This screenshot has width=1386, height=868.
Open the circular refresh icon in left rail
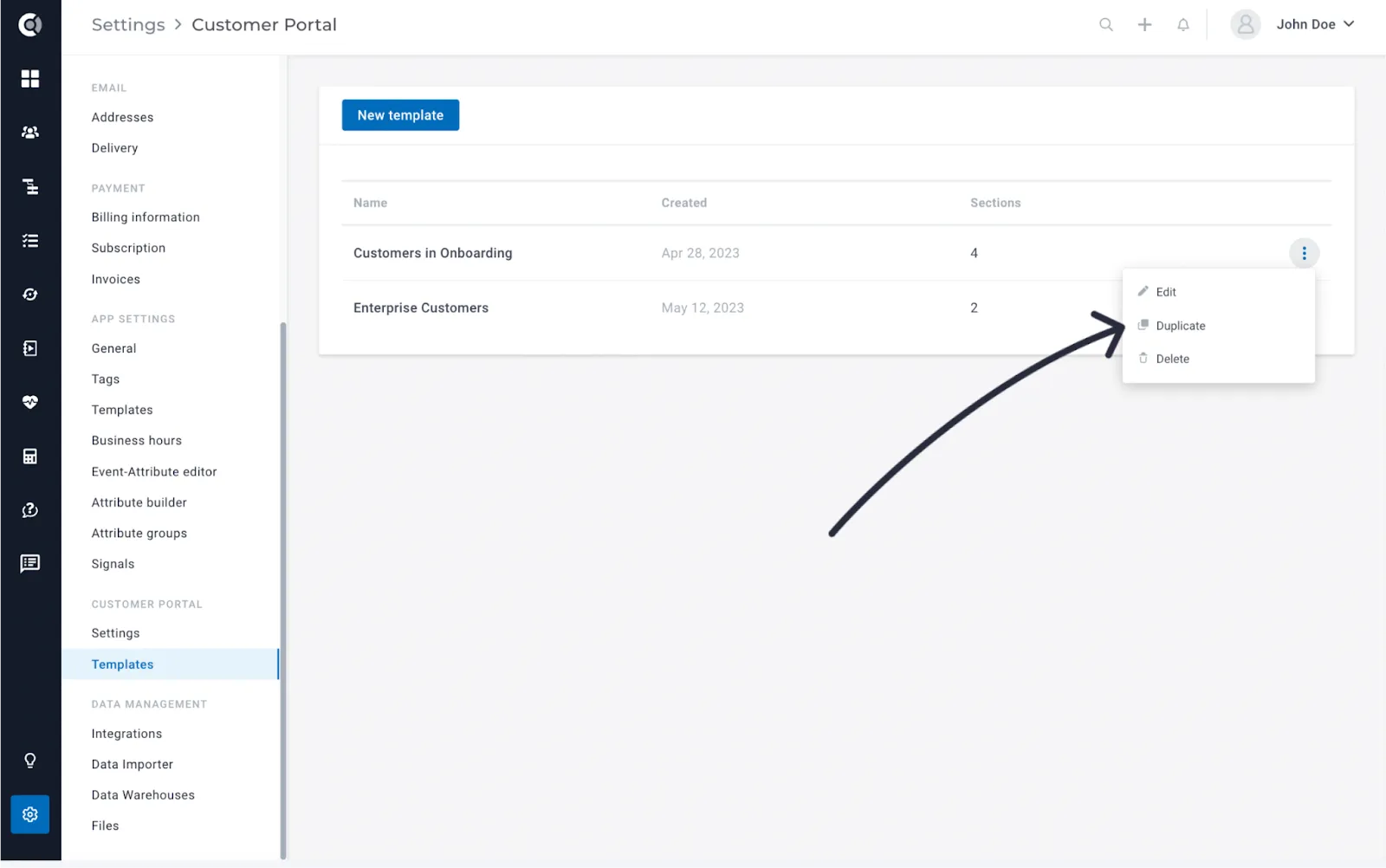[x=30, y=295]
